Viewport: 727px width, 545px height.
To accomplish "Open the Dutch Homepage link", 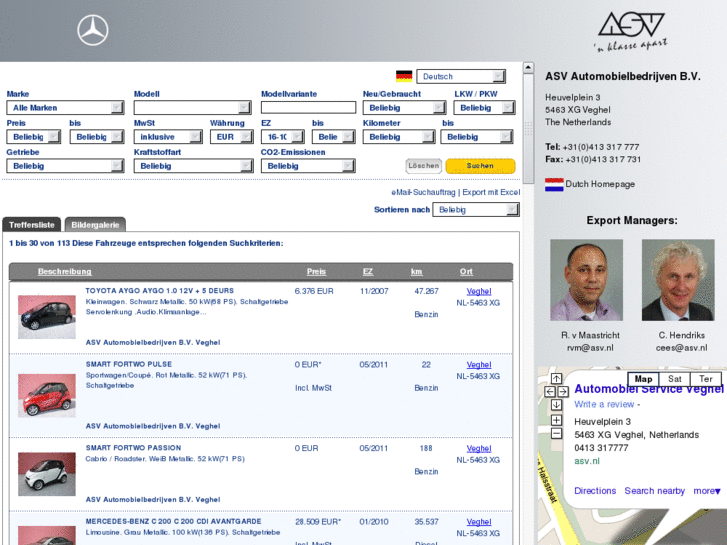I will point(600,184).
